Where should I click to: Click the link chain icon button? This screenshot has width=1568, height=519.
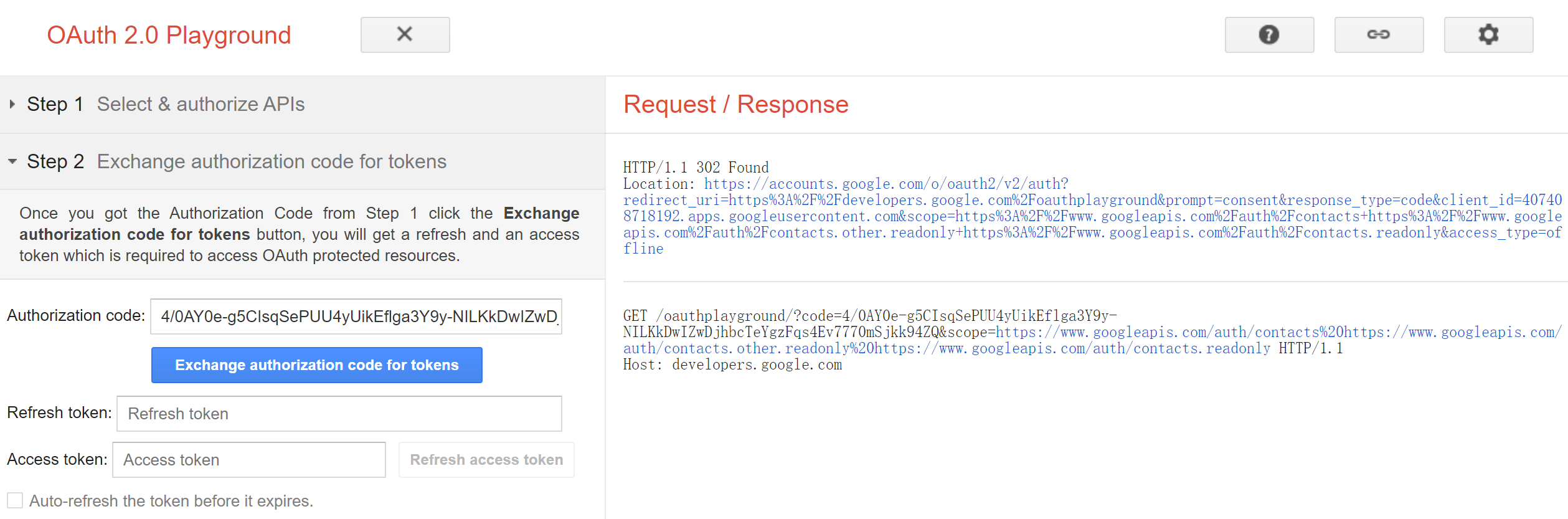(x=1379, y=35)
